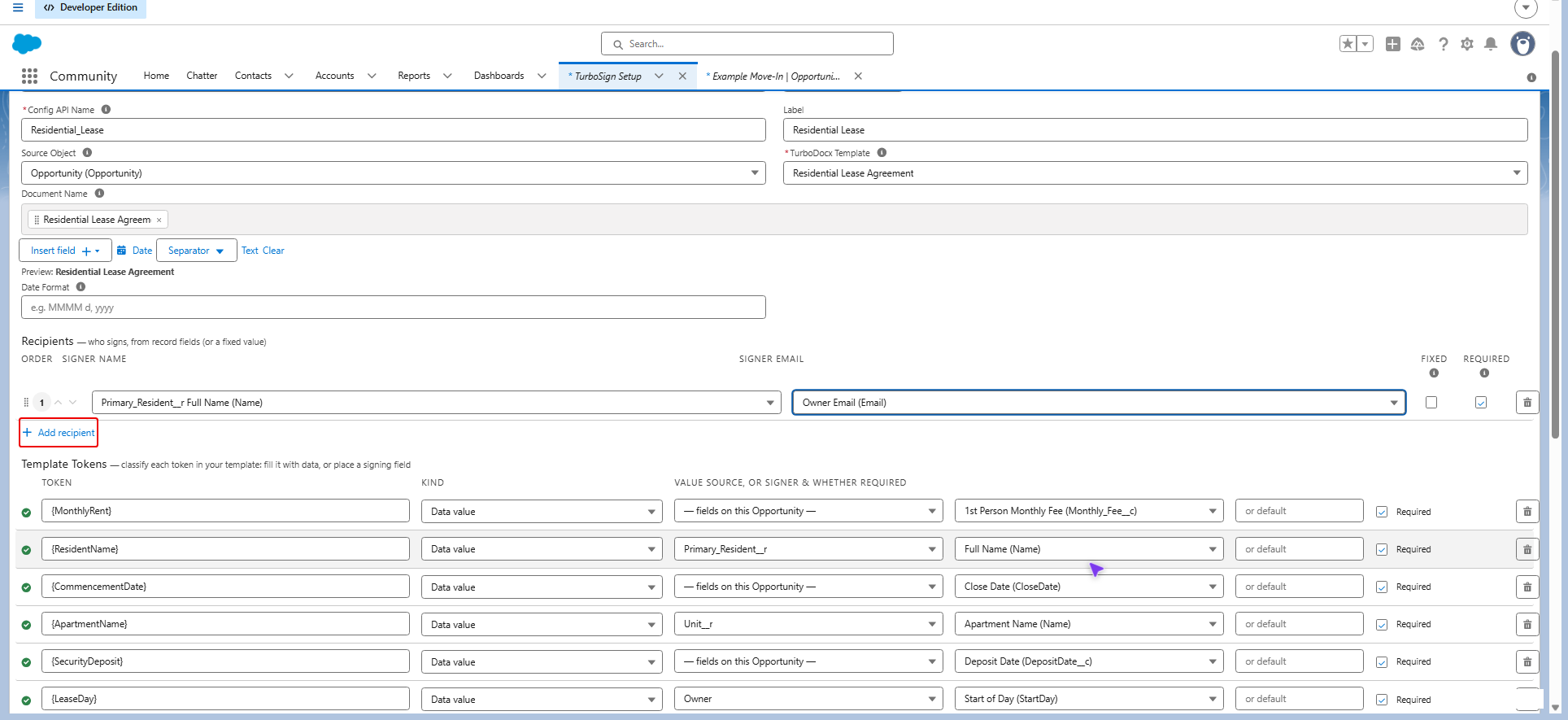Open the Owner Email signer dropdown
The image size is (1568, 720).
1099,403
